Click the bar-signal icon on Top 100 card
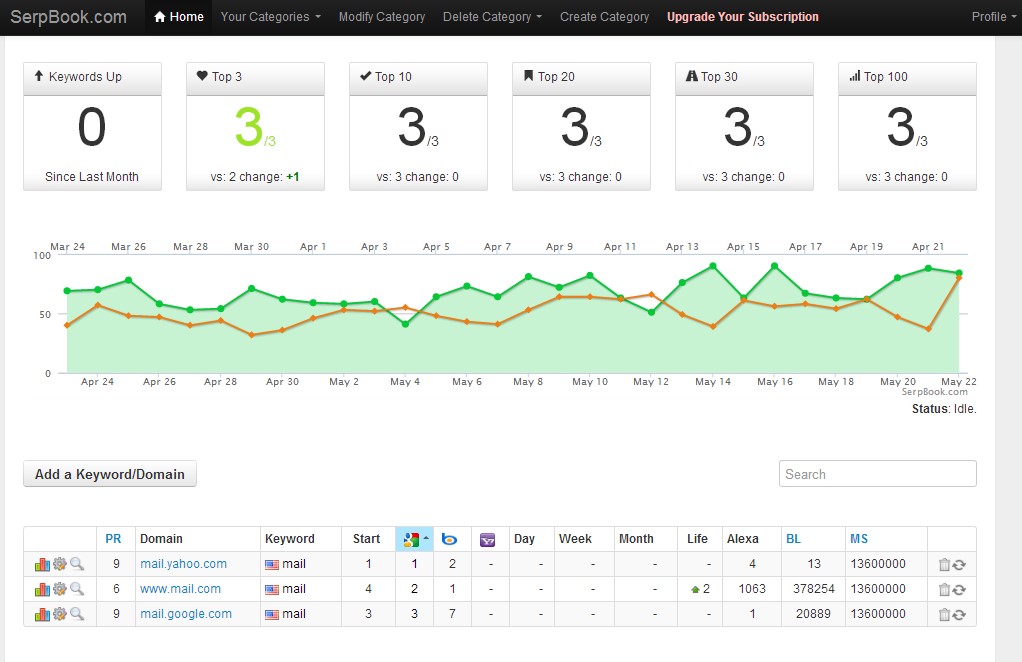The width and height of the screenshot is (1022, 662). [854, 76]
